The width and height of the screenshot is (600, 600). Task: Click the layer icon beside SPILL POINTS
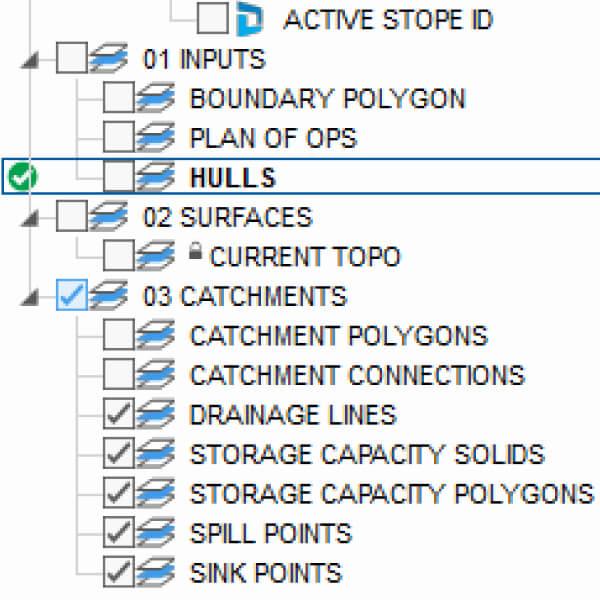click(155, 532)
